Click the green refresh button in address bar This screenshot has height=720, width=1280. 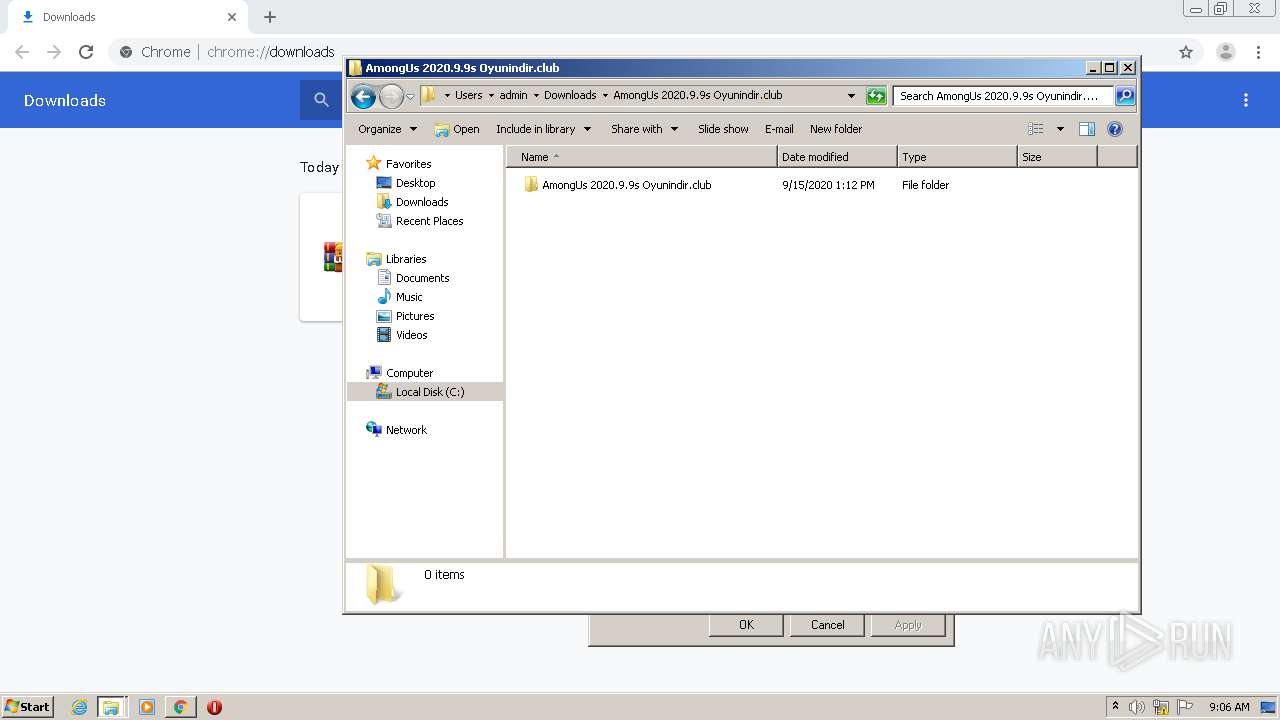[876, 96]
